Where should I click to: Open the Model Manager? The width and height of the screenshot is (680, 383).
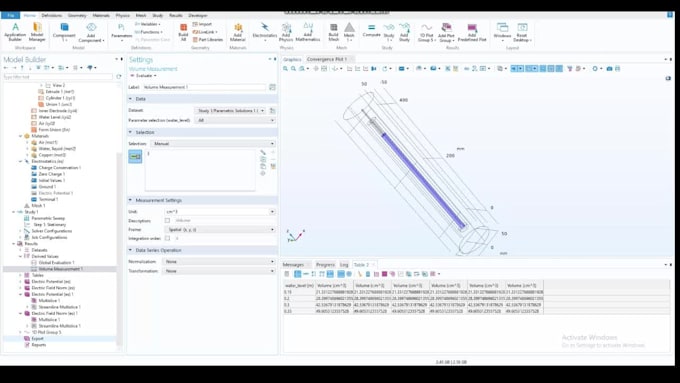point(37,33)
